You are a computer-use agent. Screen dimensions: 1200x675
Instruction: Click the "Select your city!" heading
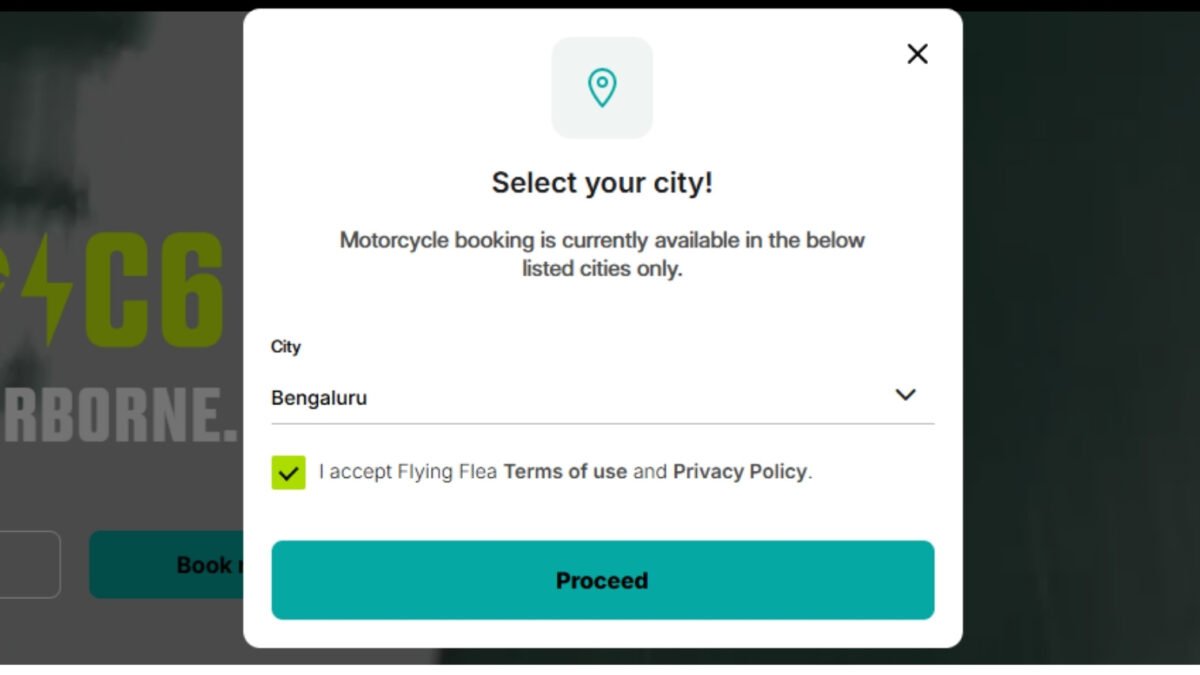(602, 183)
